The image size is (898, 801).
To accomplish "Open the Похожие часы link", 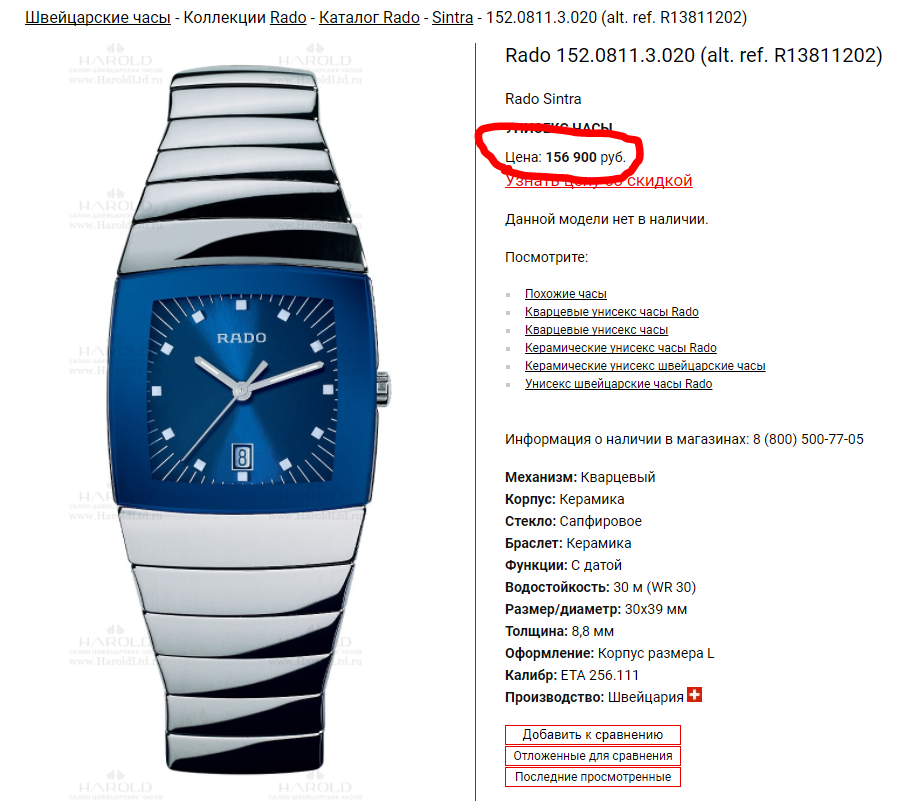I will (x=566, y=294).
